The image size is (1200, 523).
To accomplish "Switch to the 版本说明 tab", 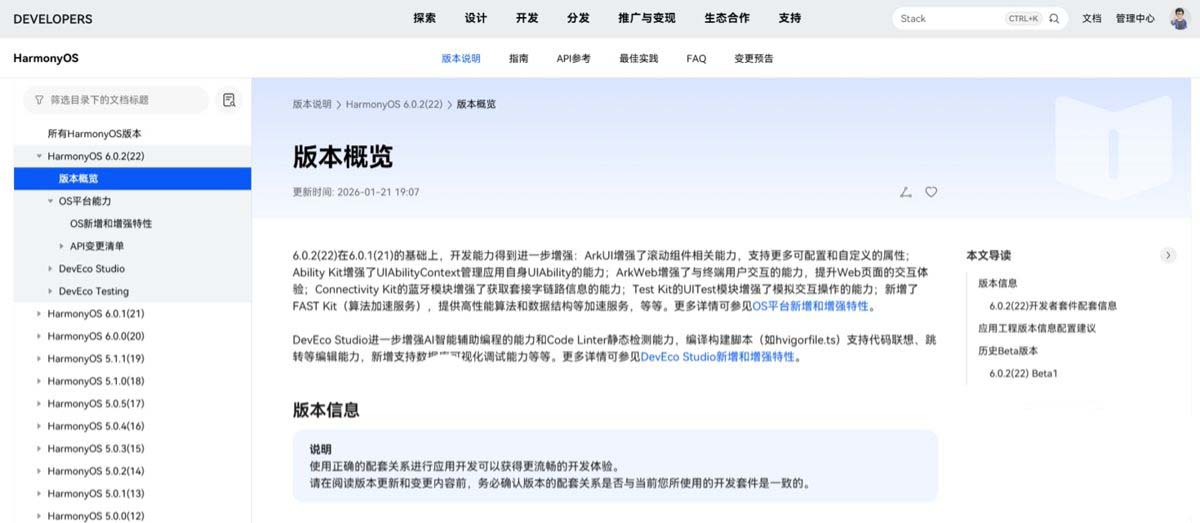I will click(x=461, y=58).
